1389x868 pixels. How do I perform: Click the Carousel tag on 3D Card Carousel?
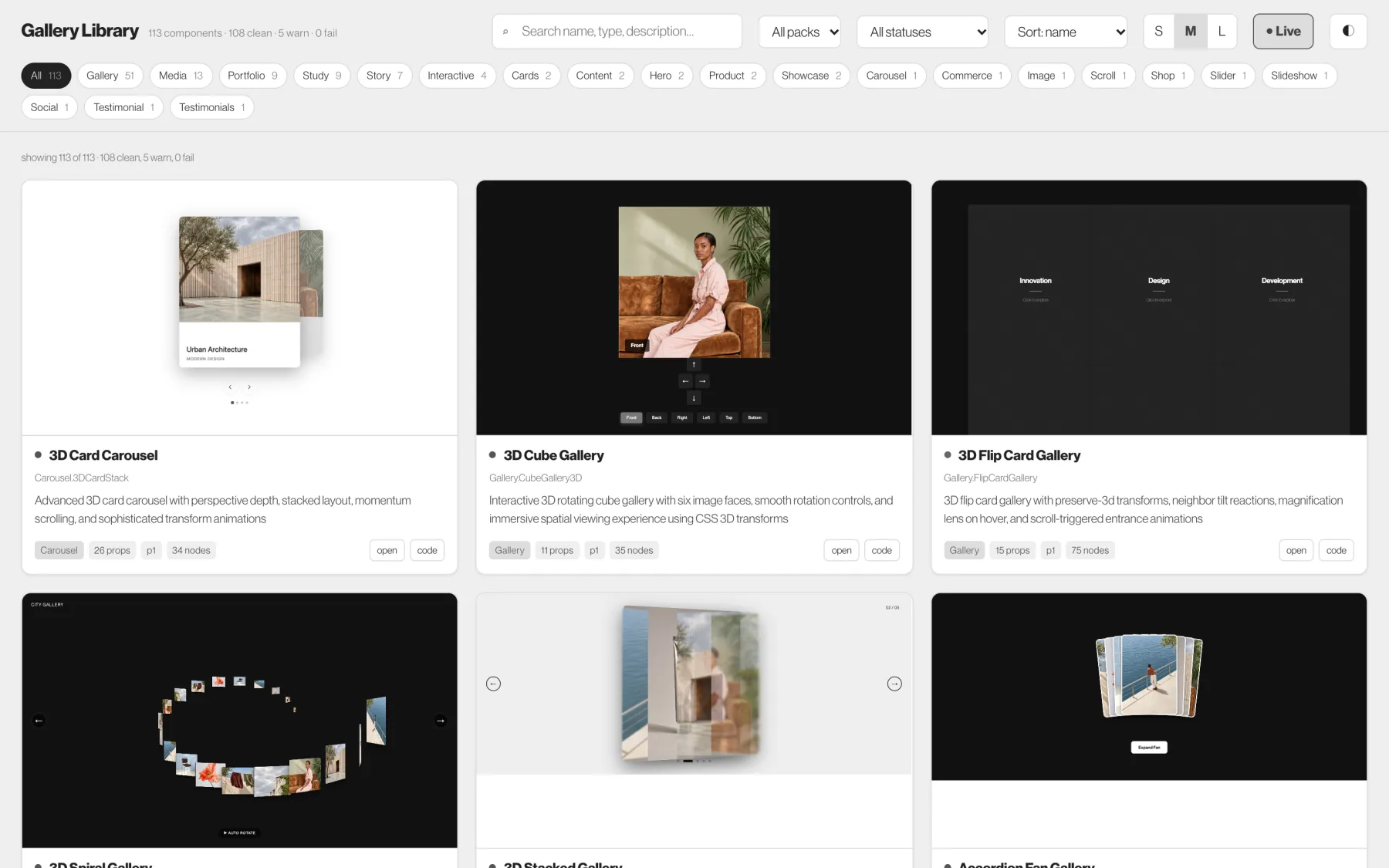59,550
